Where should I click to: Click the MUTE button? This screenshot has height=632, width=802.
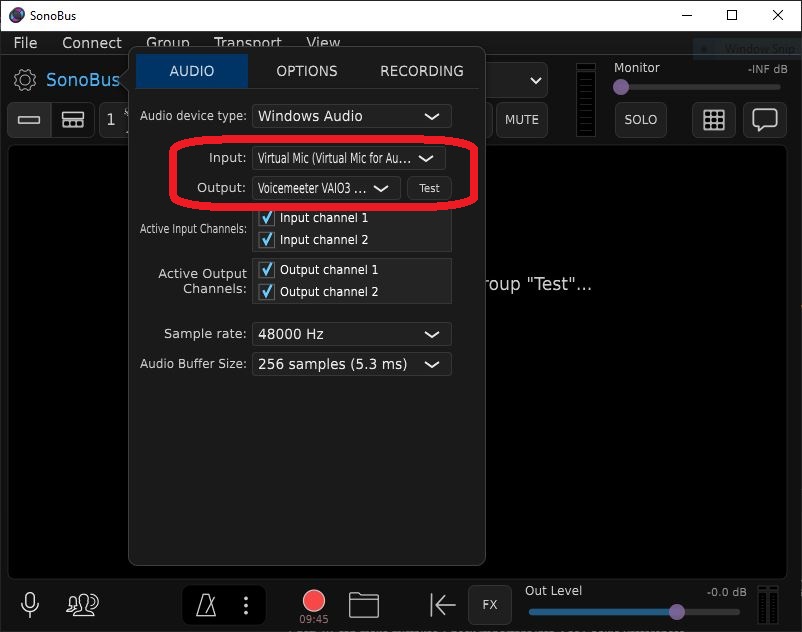[x=522, y=120]
